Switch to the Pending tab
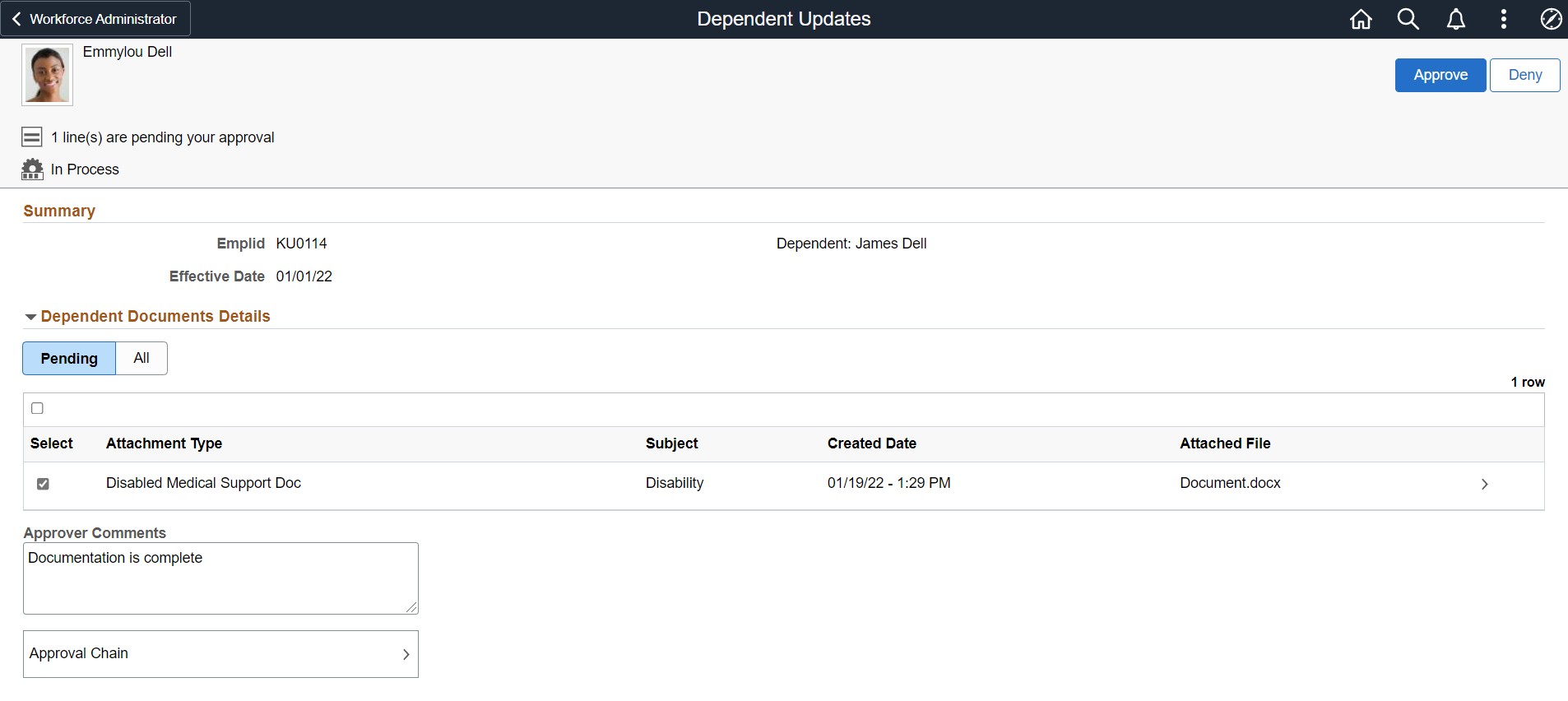The height and width of the screenshot is (701, 1568). tap(69, 359)
